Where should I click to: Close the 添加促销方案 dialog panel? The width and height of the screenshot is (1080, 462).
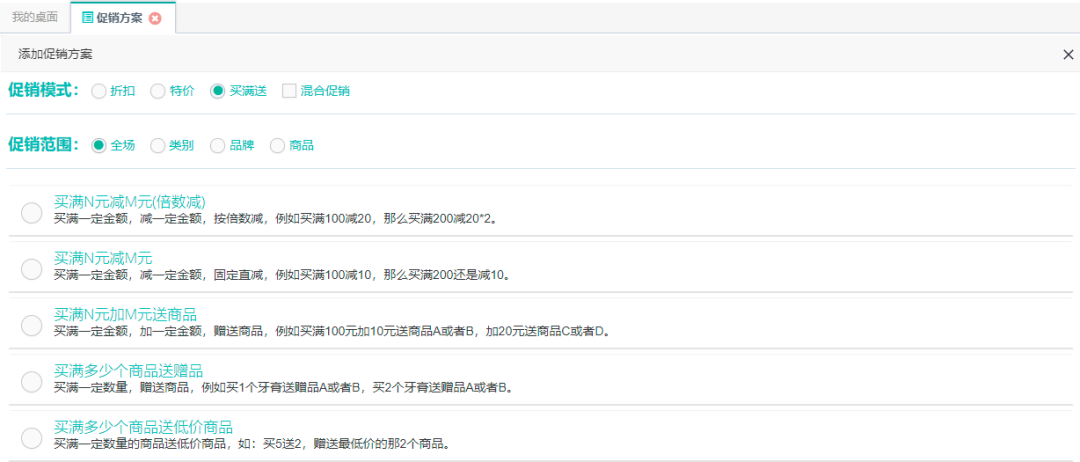[x=1068, y=54]
